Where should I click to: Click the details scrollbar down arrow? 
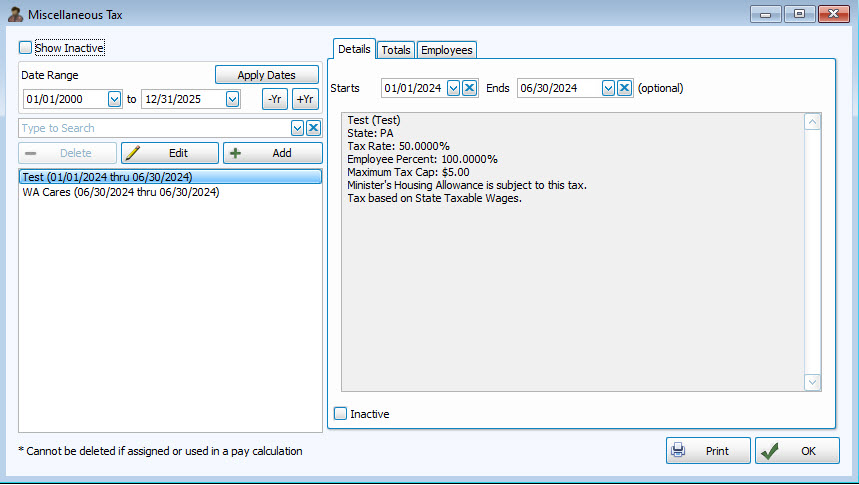click(812, 382)
